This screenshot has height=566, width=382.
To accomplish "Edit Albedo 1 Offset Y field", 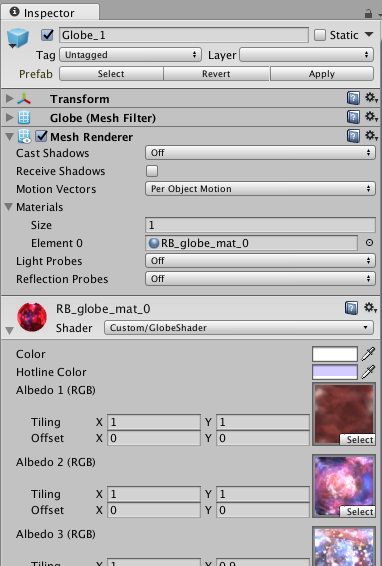I will [x=263, y=438].
